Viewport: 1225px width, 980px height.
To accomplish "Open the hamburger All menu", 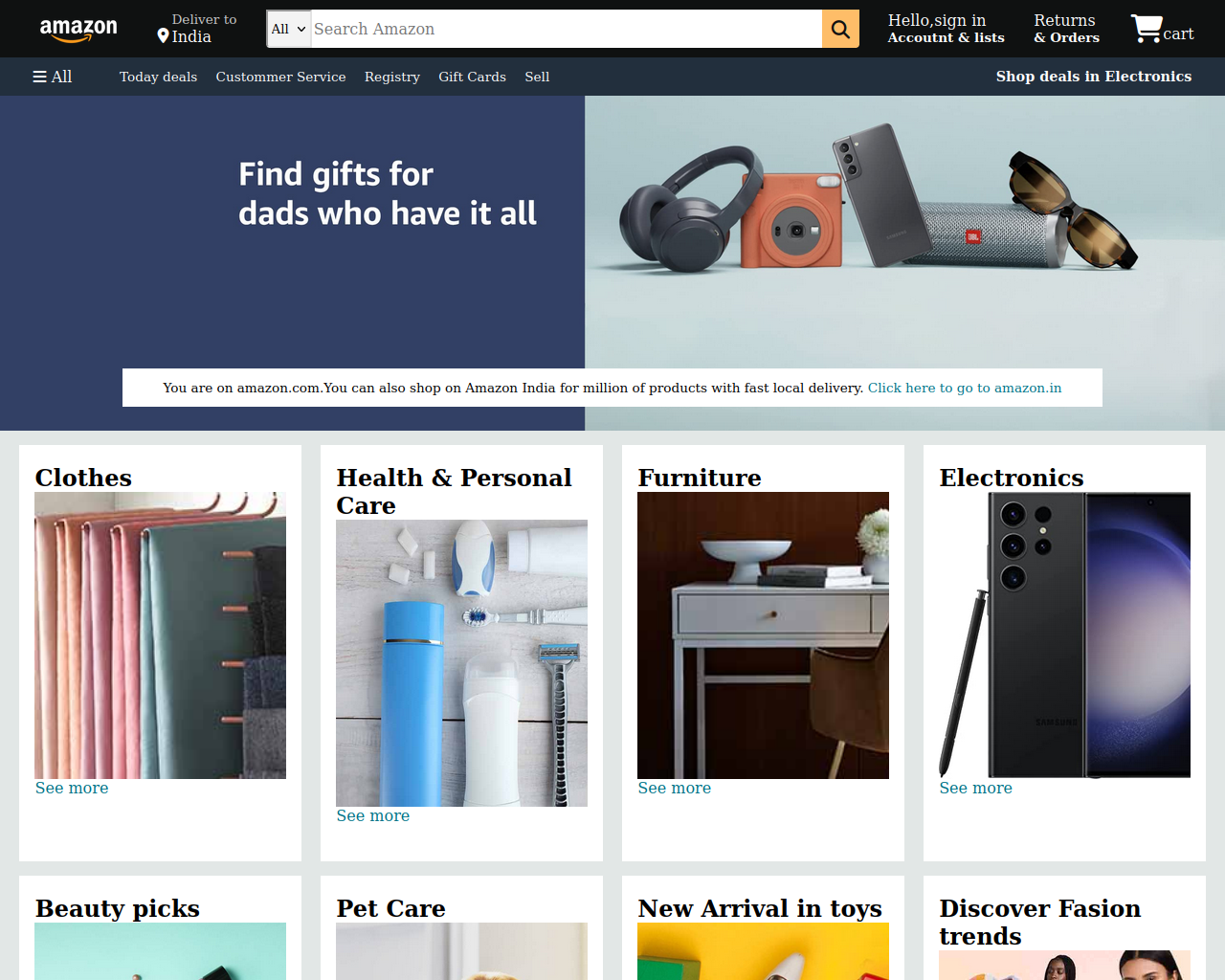I will (x=53, y=77).
